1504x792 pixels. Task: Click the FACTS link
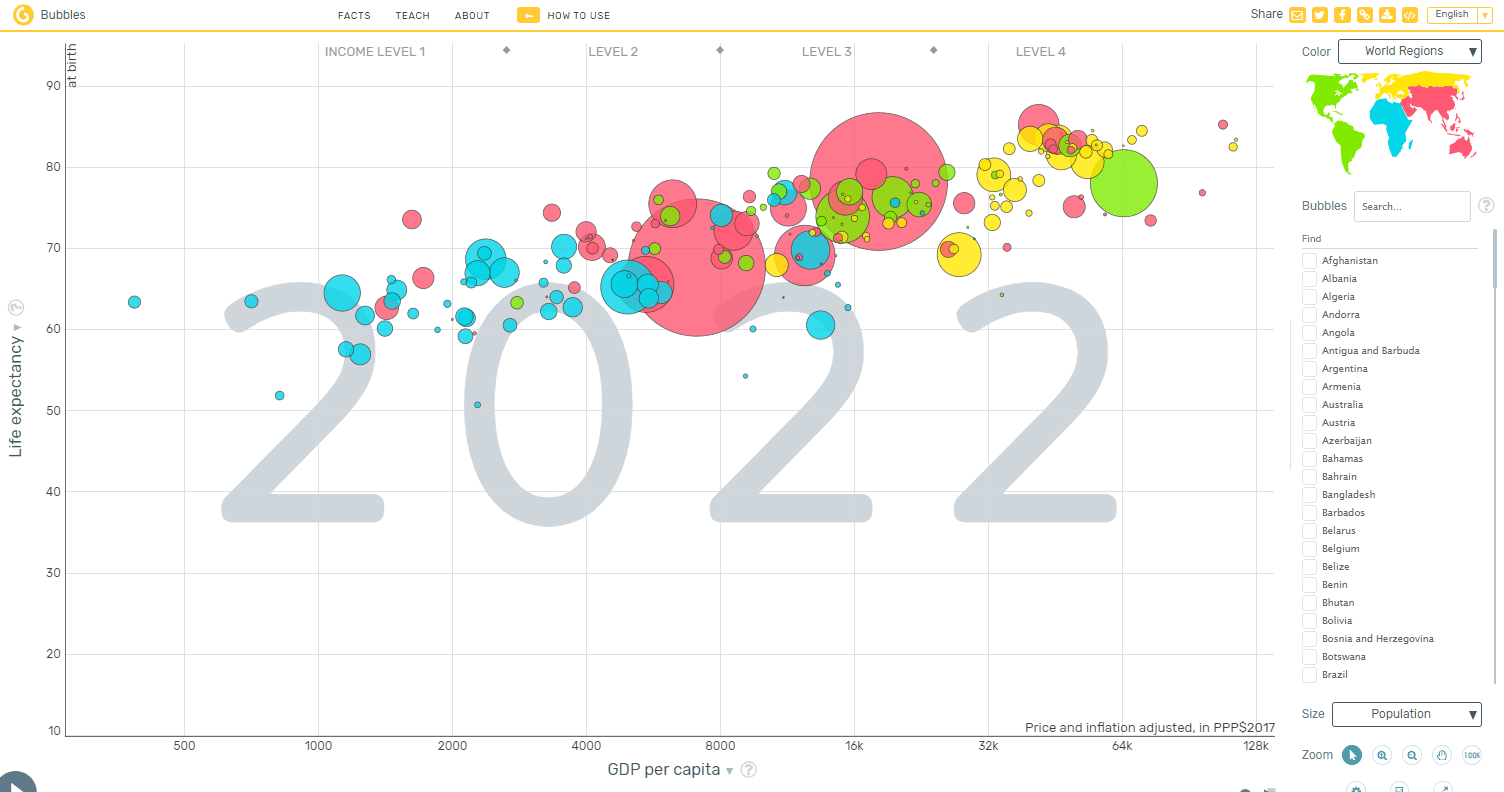(x=354, y=15)
